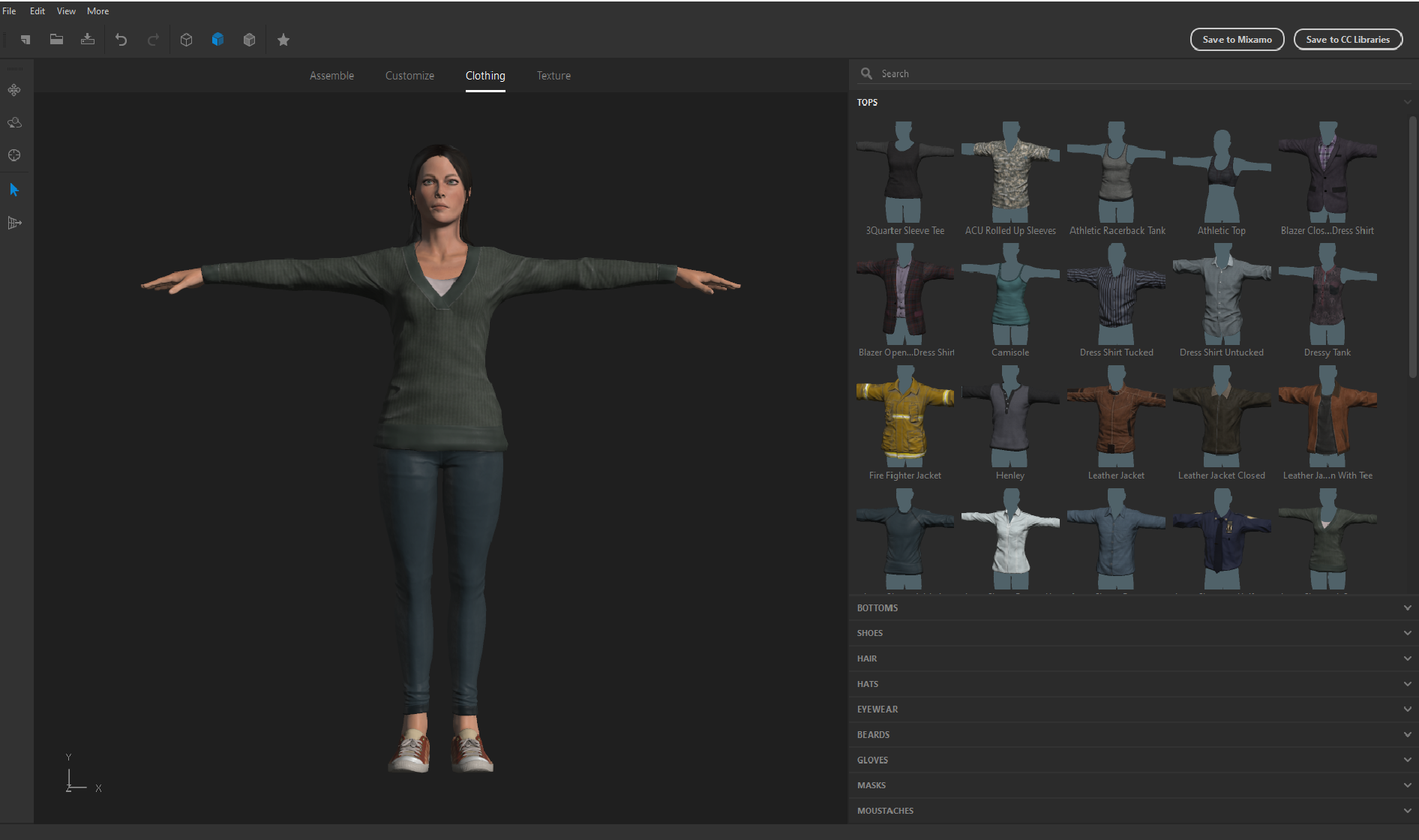
Task: Click Save to Mixamo button
Action: click(x=1237, y=40)
